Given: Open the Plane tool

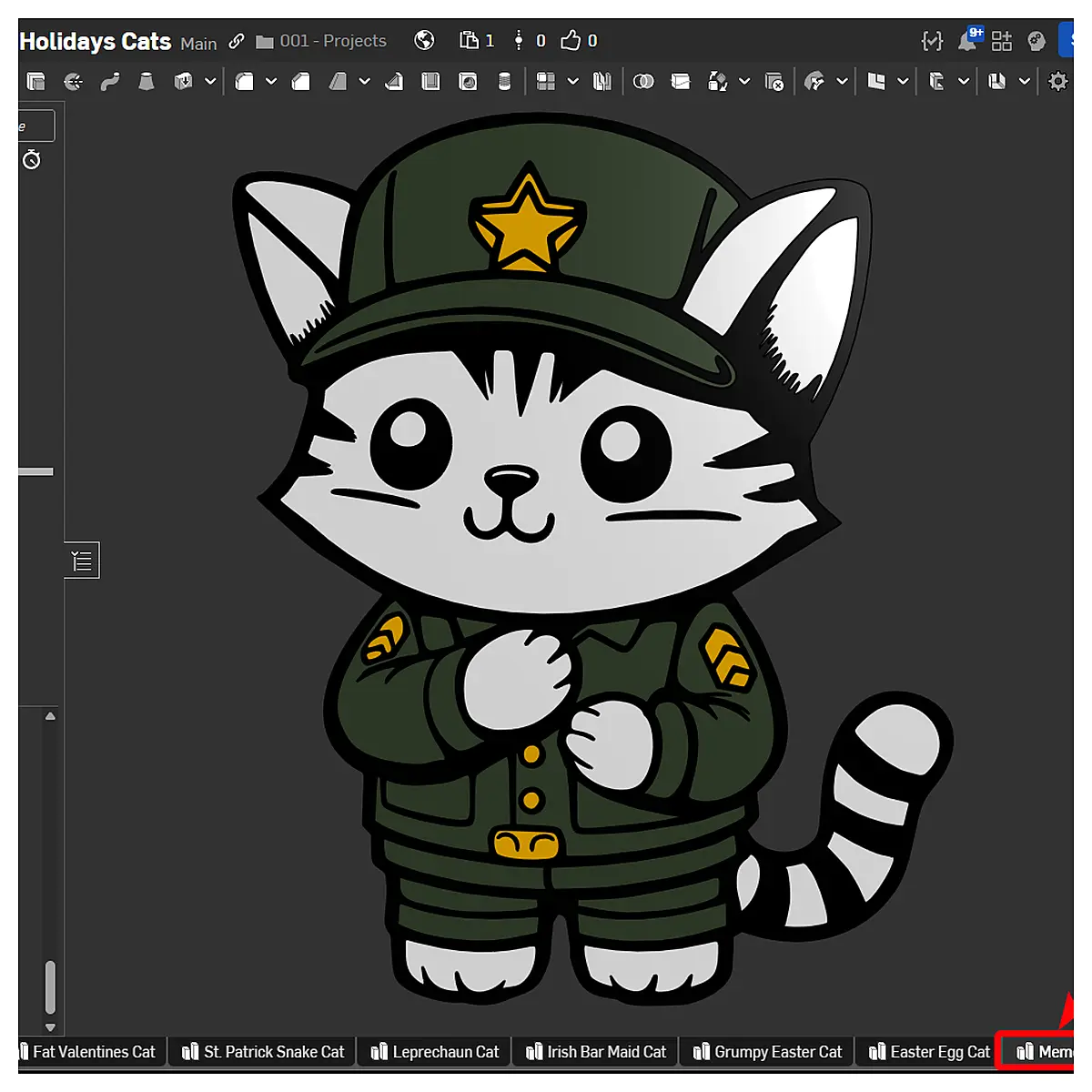Looking at the screenshot, I should click(876, 82).
